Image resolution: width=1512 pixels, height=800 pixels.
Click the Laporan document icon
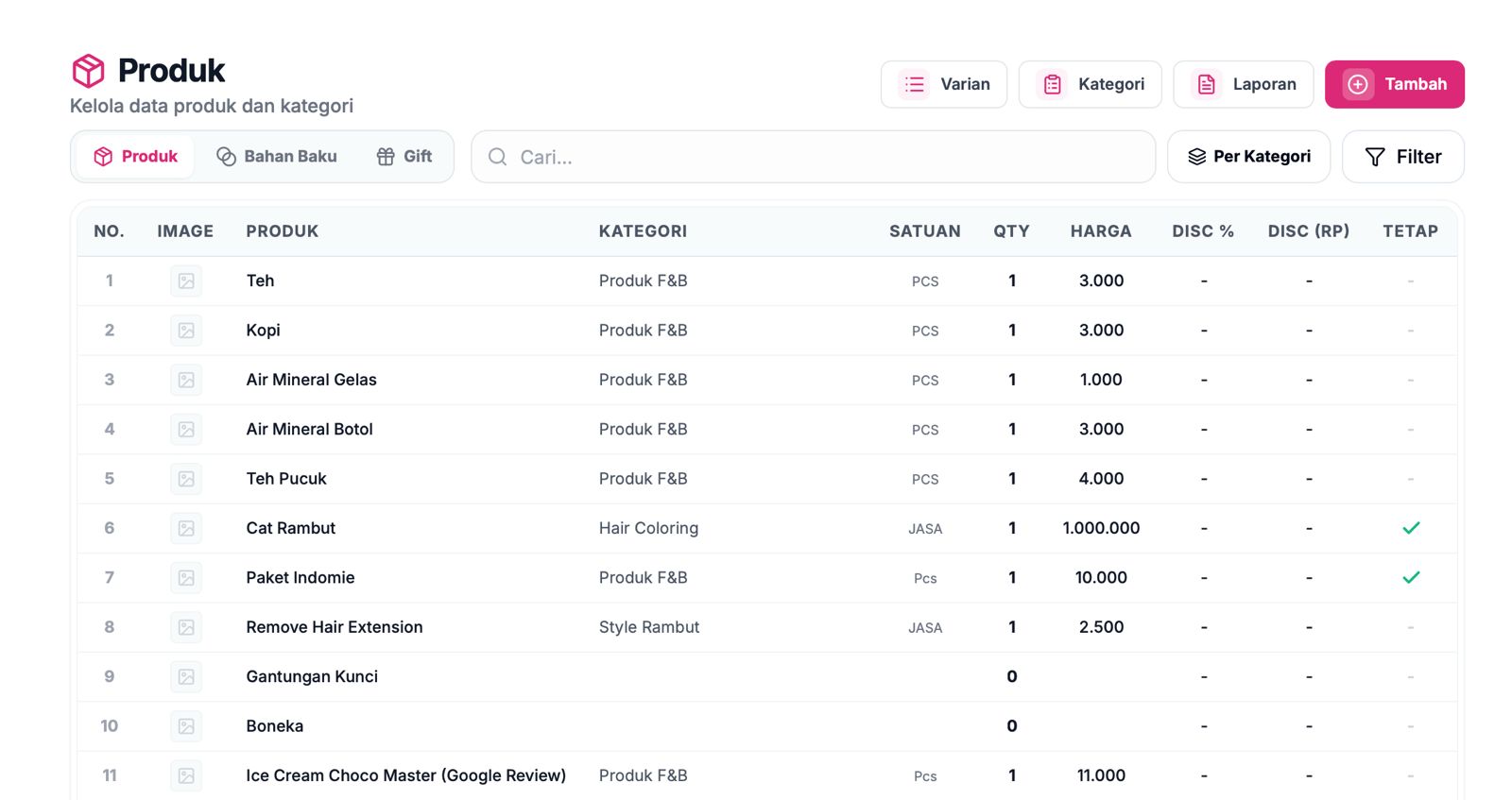[x=1206, y=84]
